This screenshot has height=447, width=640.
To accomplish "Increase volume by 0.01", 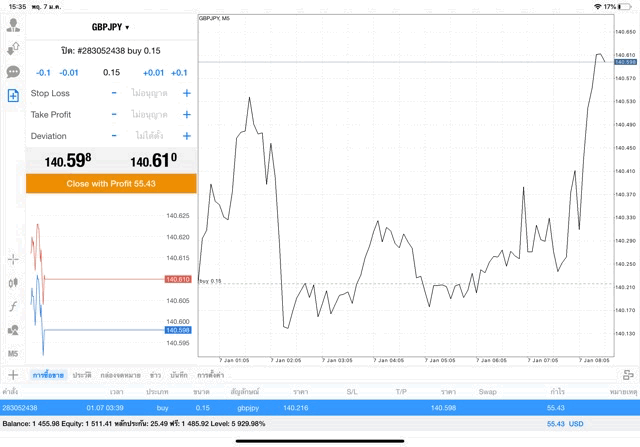I will point(153,73).
